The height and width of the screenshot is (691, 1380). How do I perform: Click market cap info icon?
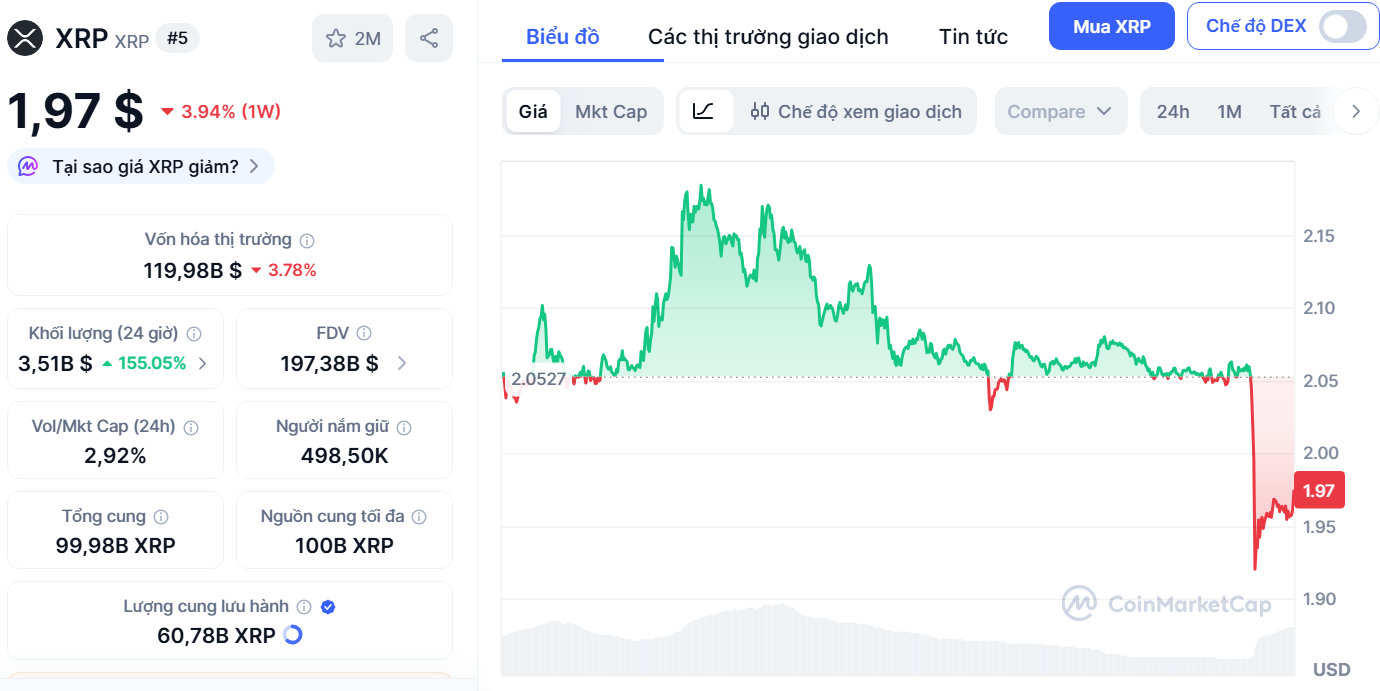(308, 241)
